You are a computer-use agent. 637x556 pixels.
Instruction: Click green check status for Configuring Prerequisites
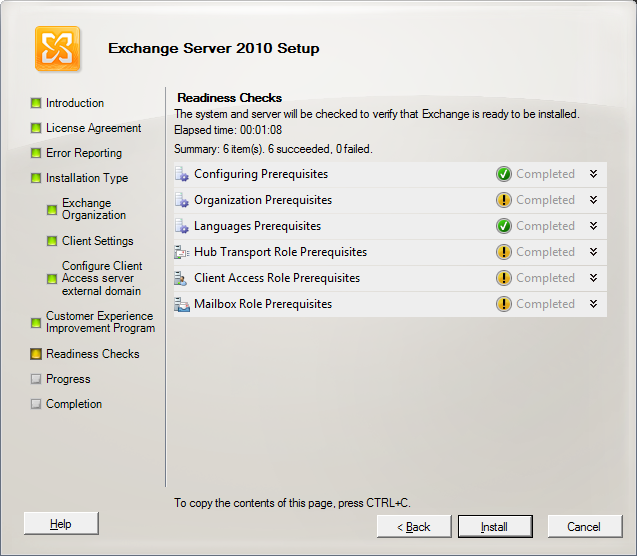[504, 174]
